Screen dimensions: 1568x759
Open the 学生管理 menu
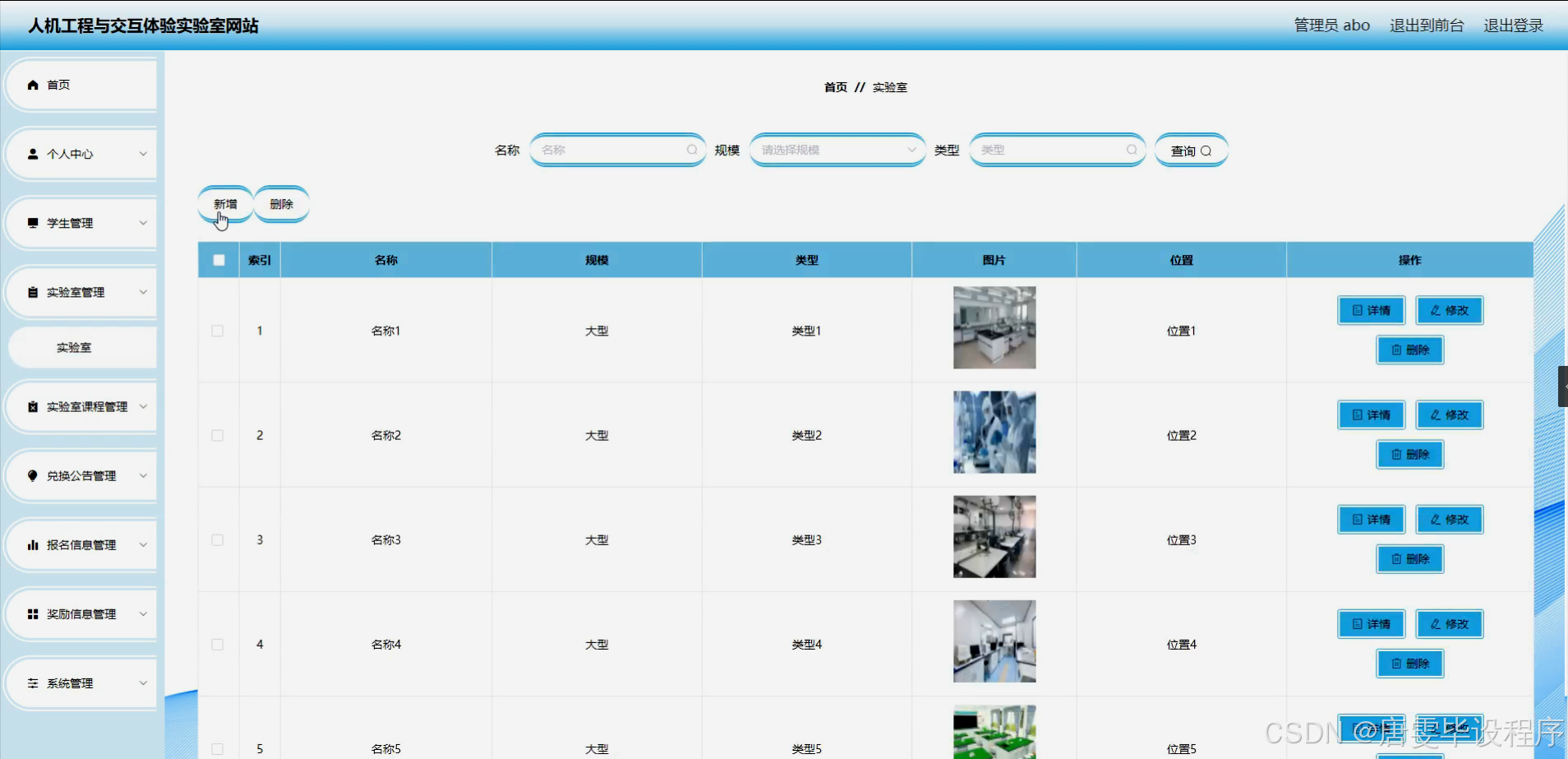(81, 223)
